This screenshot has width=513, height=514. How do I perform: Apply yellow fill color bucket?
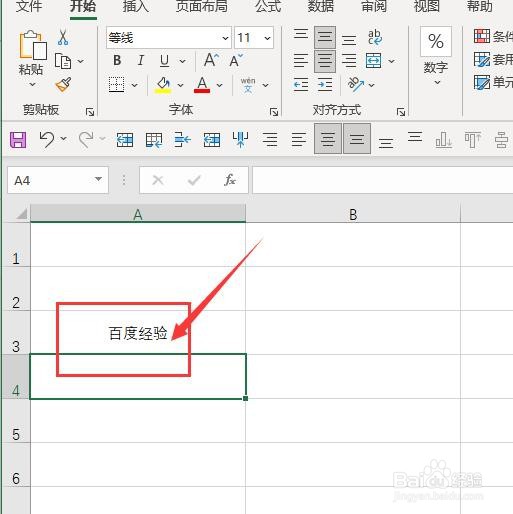tap(163, 85)
